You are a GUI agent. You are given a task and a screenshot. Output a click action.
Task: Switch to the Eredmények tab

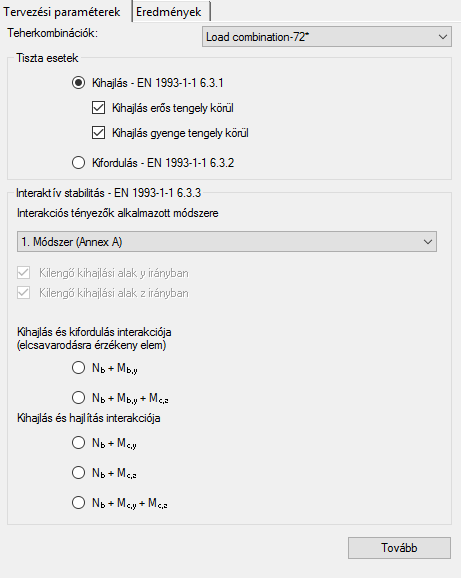coord(171,12)
